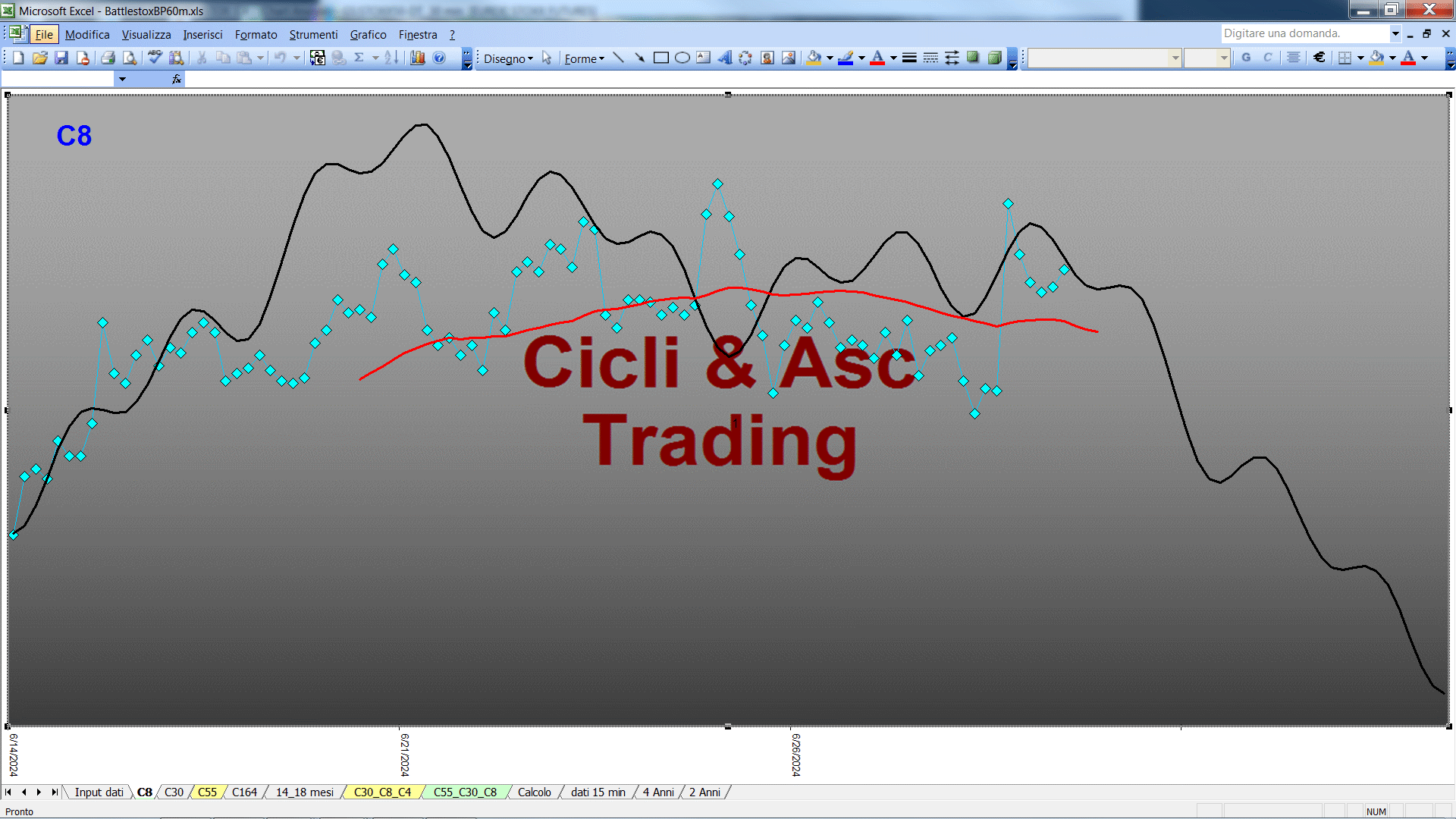Image resolution: width=1456 pixels, height=819 pixels.
Task: Open the Help question mark icon
Action: click(439, 58)
